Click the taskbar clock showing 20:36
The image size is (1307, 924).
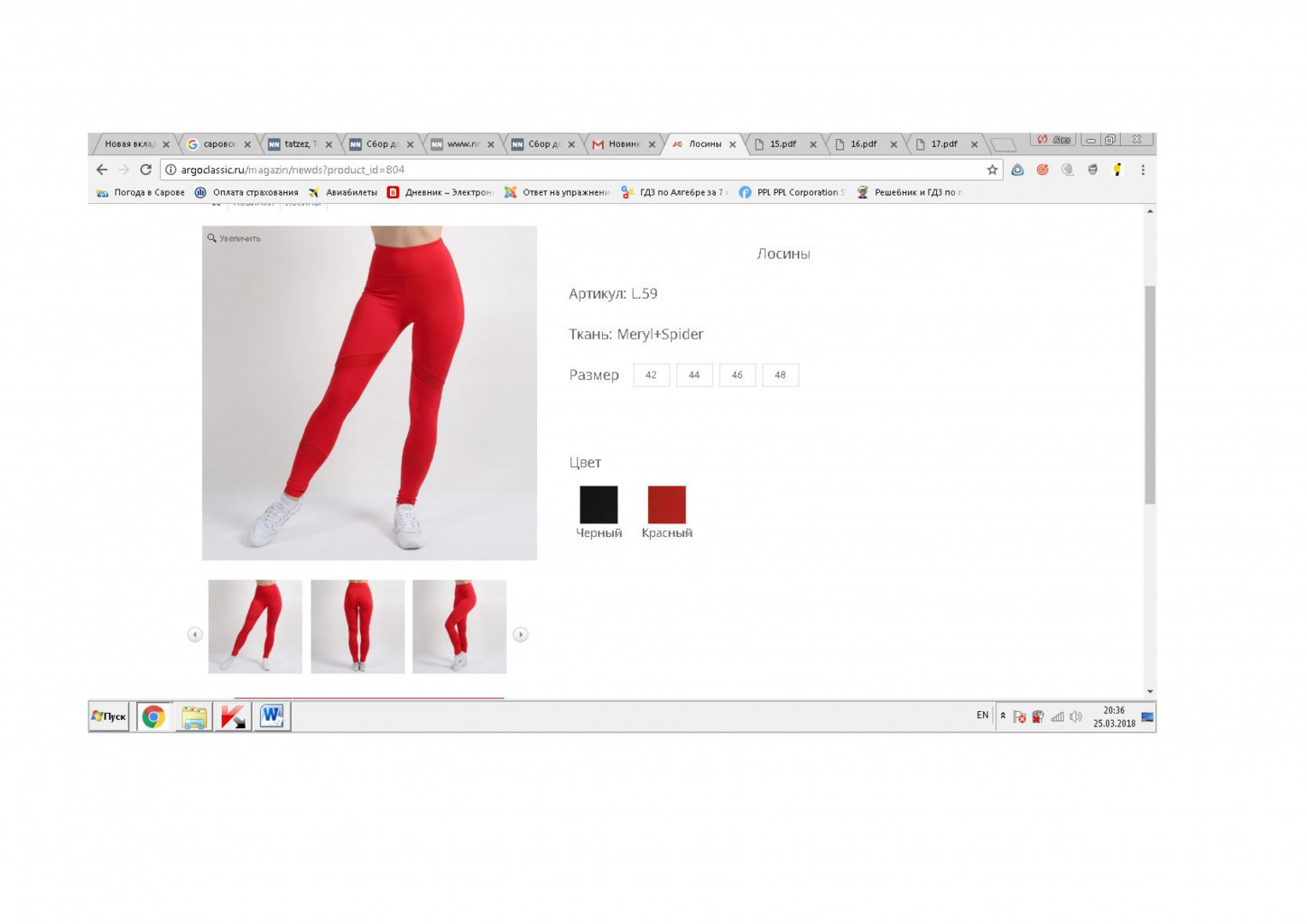click(x=1114, y=716)
